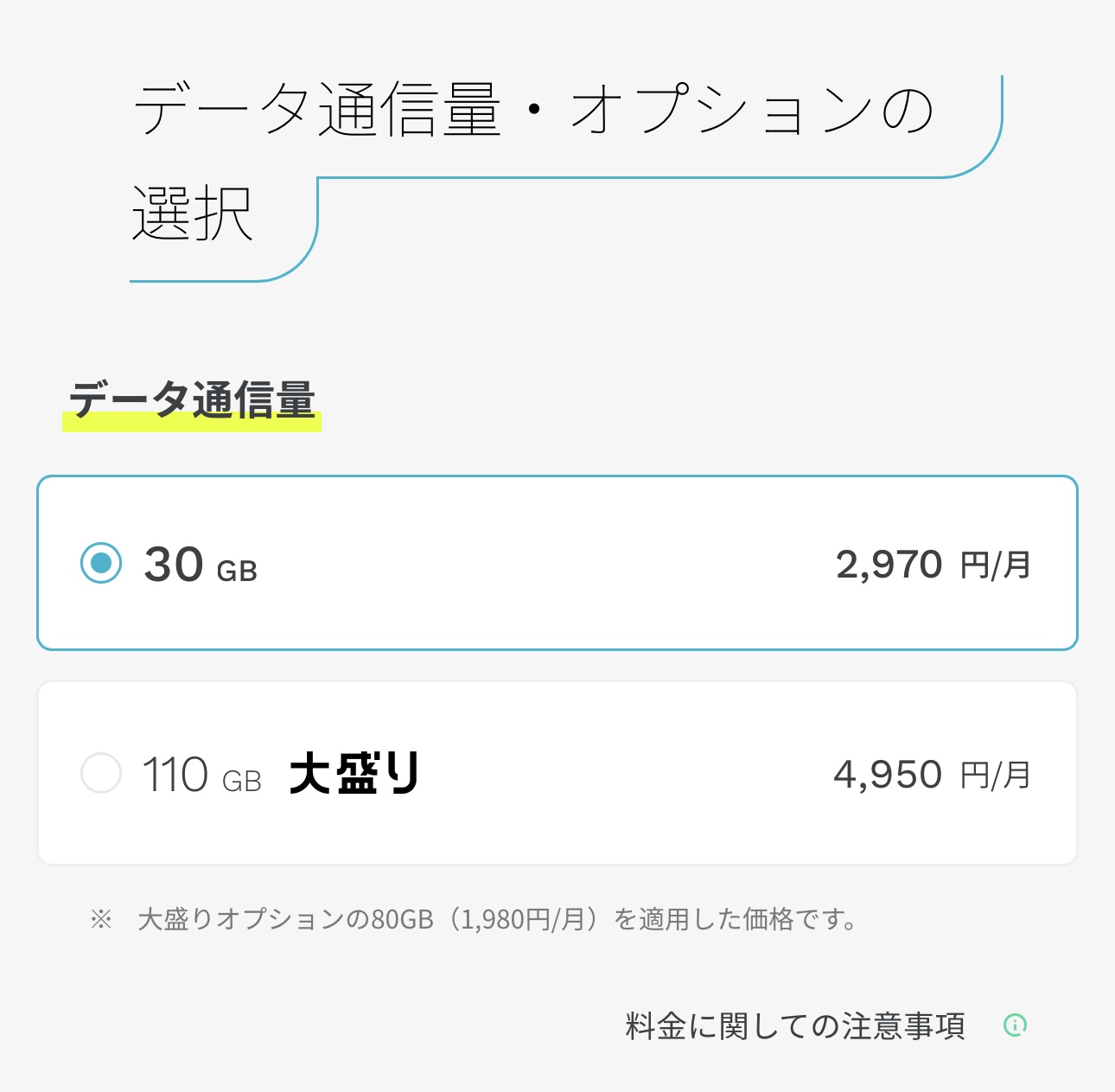Choose the 30 GB plan card
This screenshot has width=1115, height=1092.
coord(557,563)
